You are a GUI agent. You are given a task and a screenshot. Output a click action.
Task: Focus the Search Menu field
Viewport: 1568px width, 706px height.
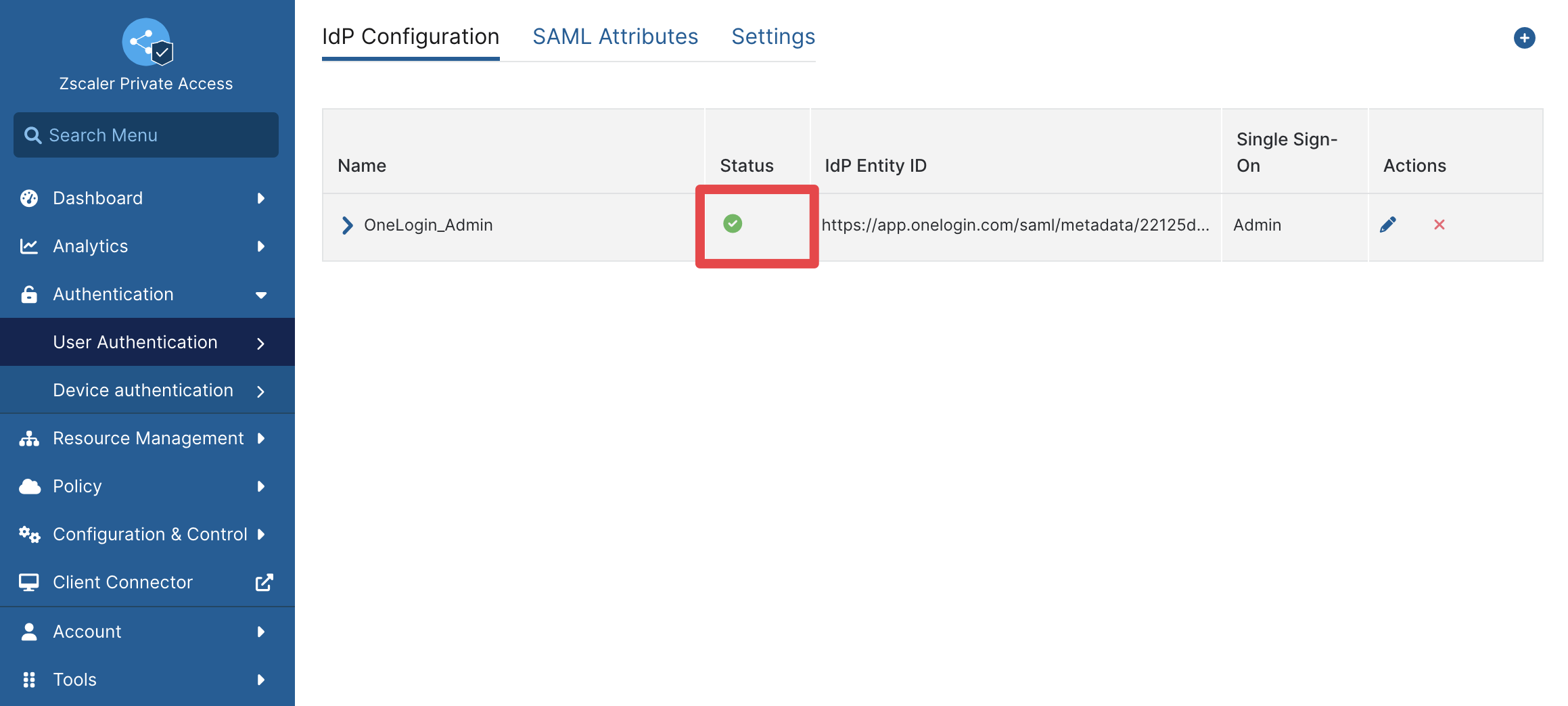146,135
